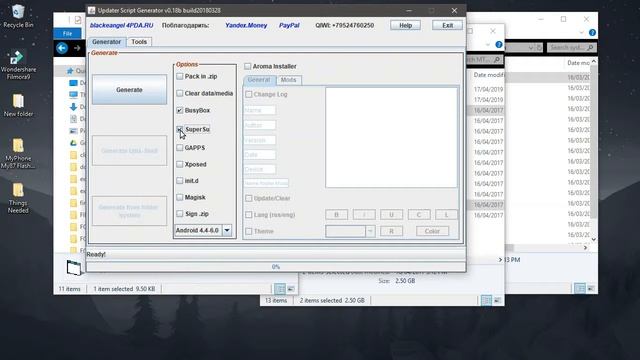
Task: Open address bar history dropdown in right Explorer
Action: pyautogui.click(x=531, y=48)
